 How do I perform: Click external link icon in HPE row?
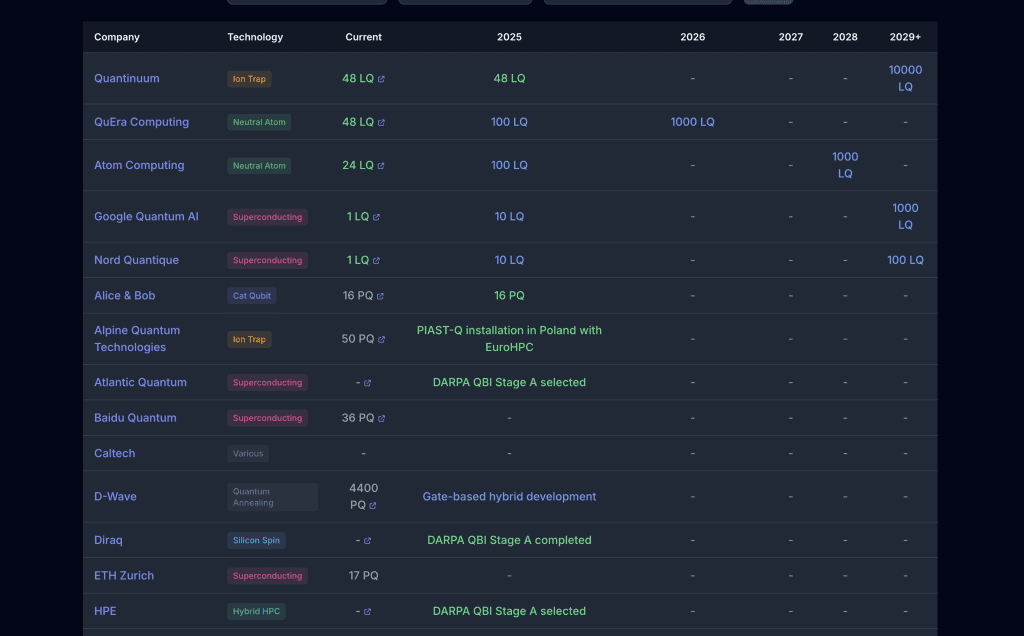point(367,612)
